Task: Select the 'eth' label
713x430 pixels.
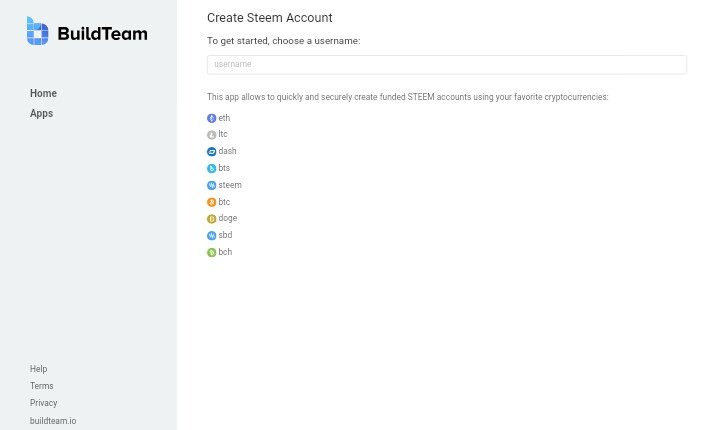Action: tap(224, 118)
